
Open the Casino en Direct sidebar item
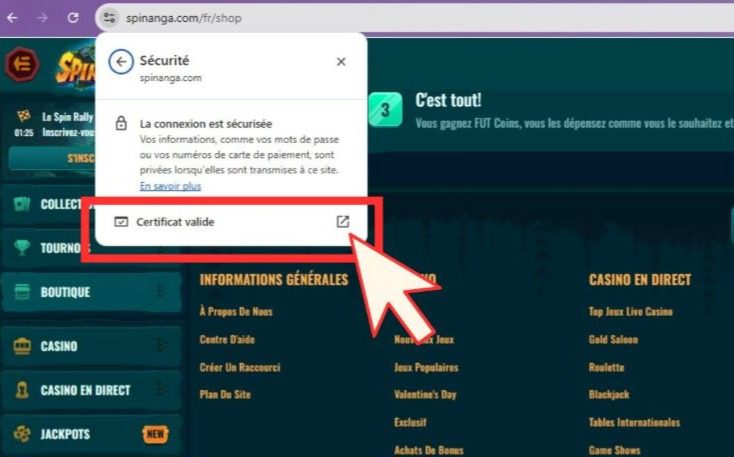coord(92,390)
